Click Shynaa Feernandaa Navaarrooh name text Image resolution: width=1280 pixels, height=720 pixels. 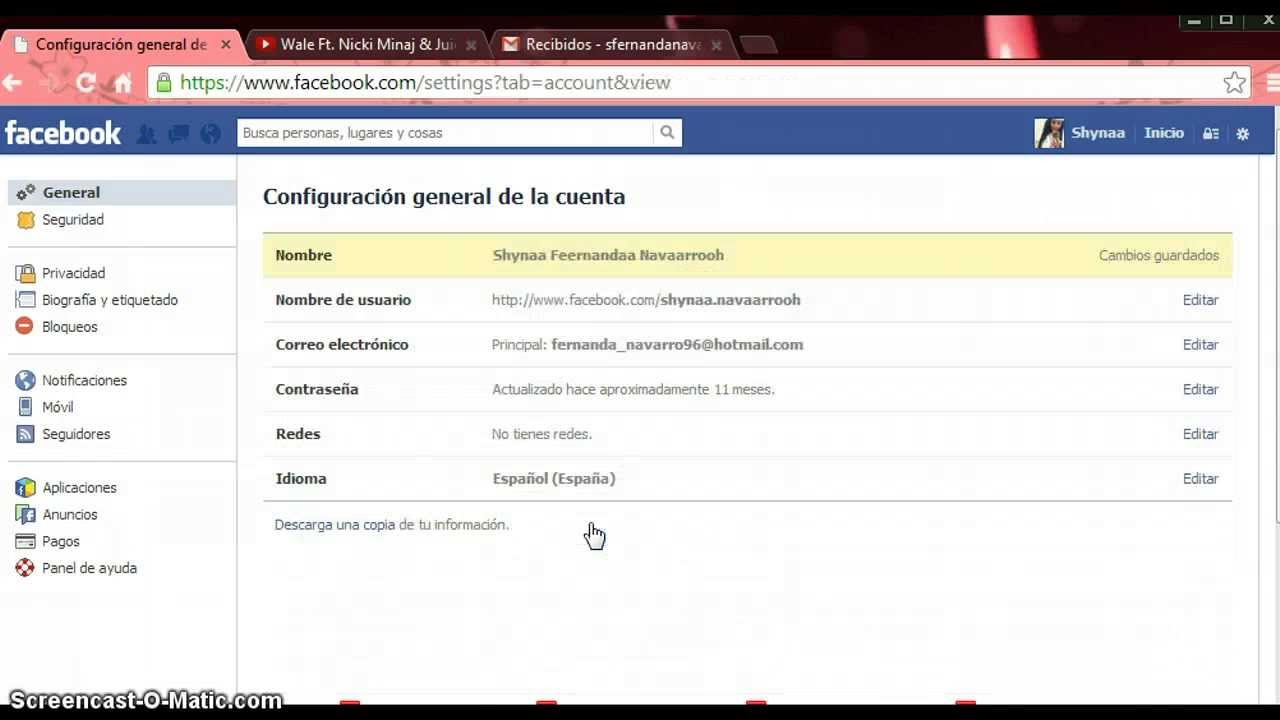pos(608,255)
